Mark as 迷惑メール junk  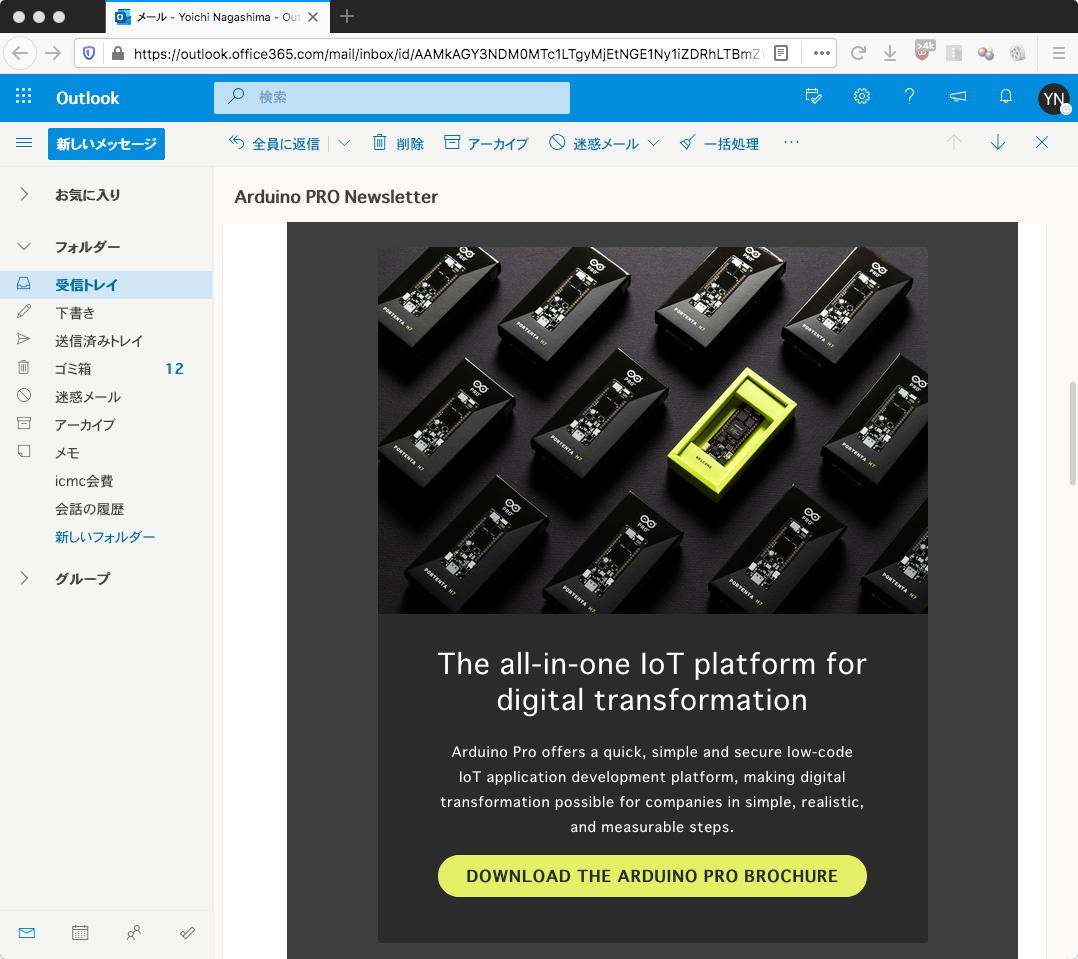[594, 143]
